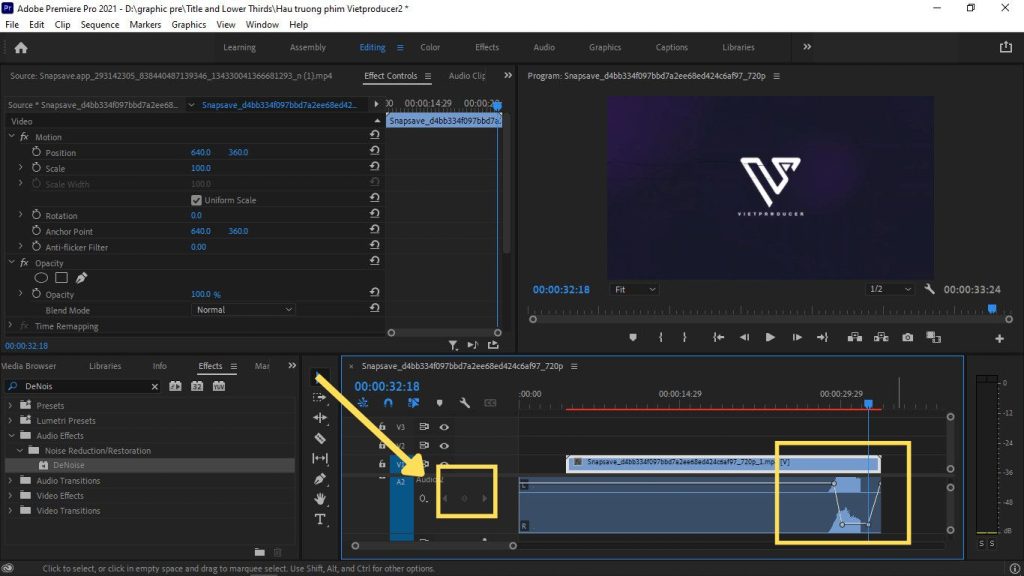
Task: Open the Sequence menu
Action: tap(99, 24)
